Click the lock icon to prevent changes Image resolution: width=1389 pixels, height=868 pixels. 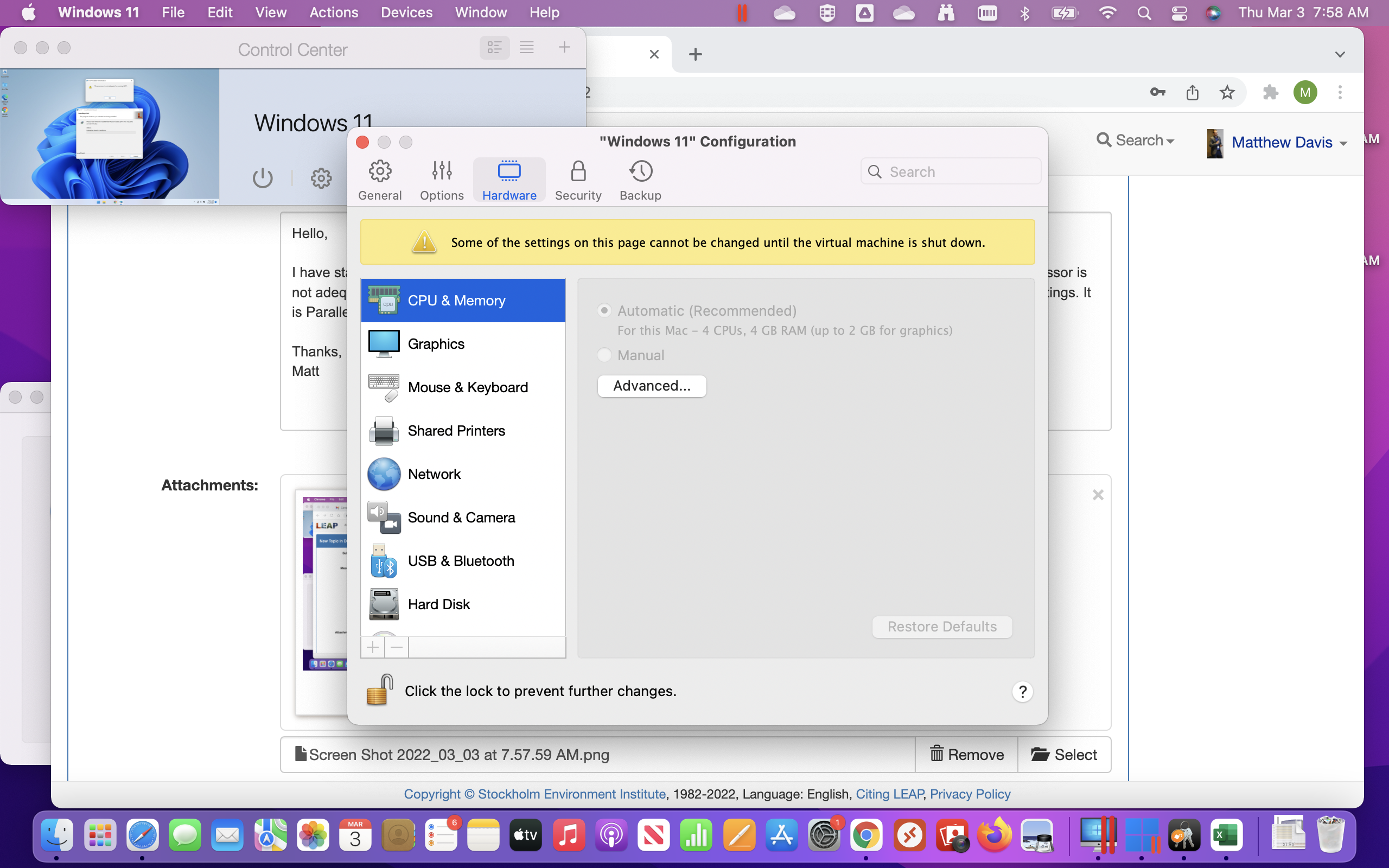[x=379, y=690]
